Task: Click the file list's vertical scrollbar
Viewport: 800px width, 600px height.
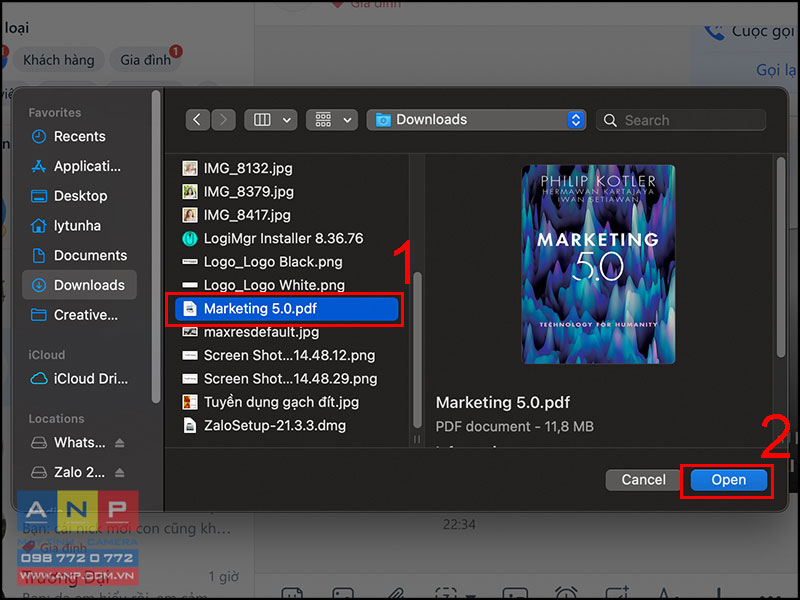Action: pyautogui.click(x=417, y=350)
